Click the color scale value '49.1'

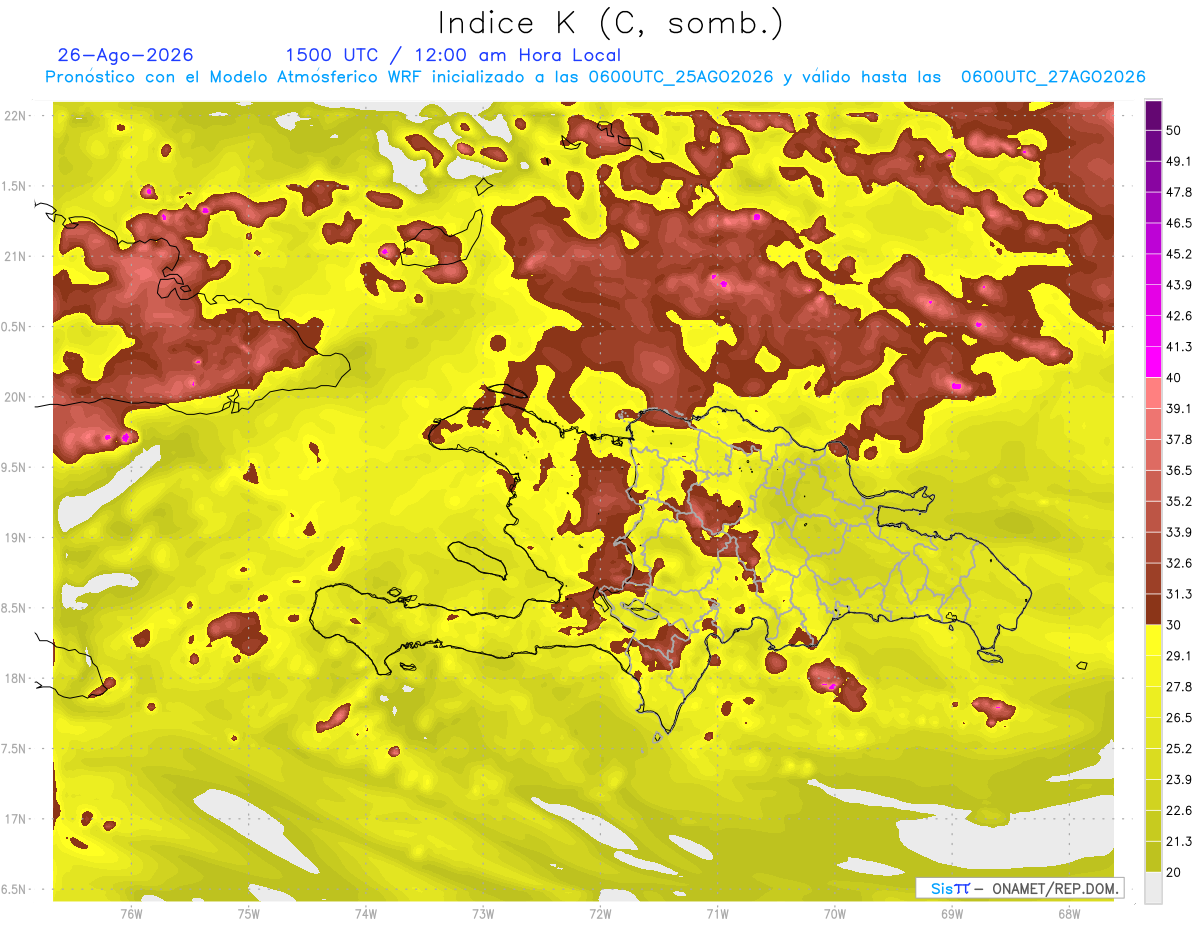pos(1178,161)
